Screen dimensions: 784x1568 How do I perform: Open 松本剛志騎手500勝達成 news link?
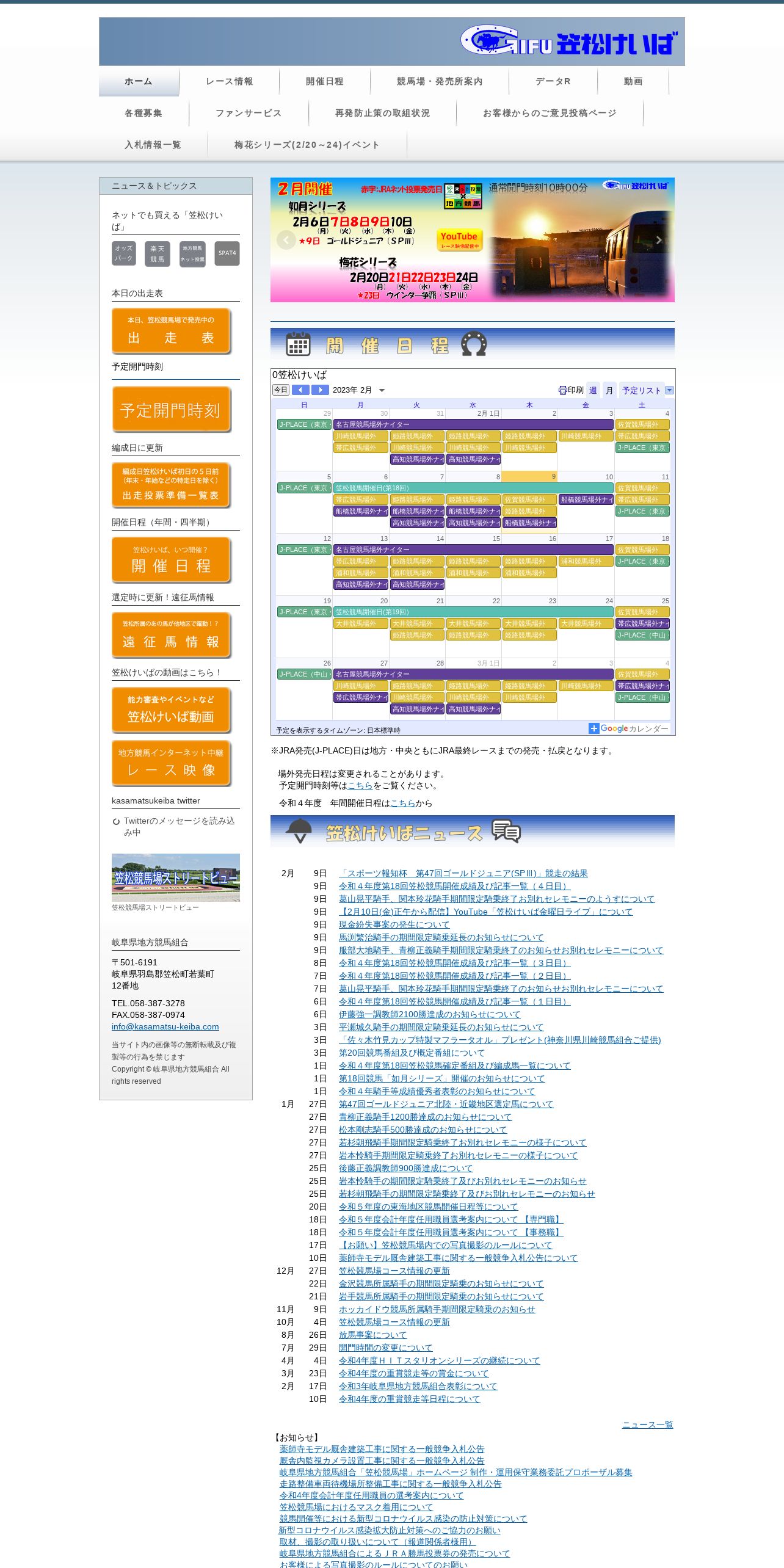point(423,1130)
